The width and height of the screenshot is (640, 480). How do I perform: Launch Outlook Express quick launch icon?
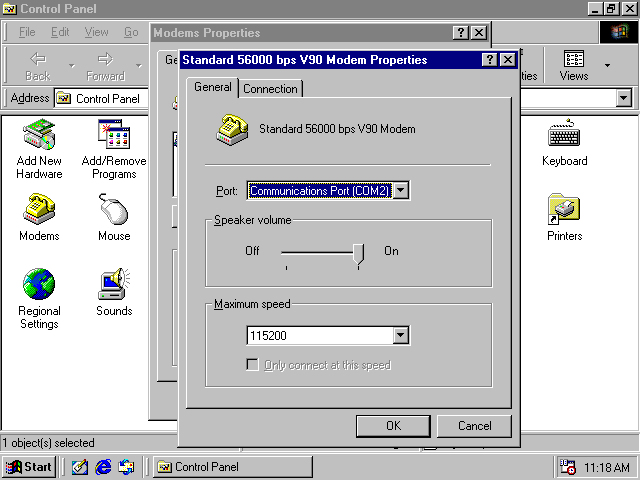coord(126,467)
